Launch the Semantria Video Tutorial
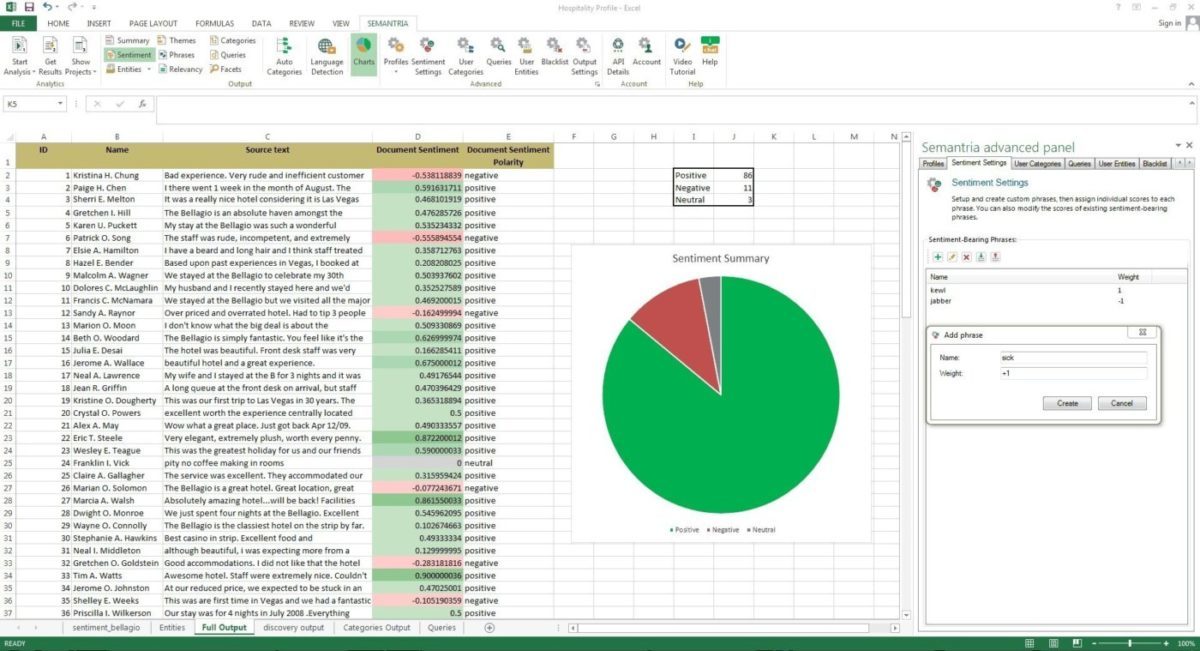 680,55
